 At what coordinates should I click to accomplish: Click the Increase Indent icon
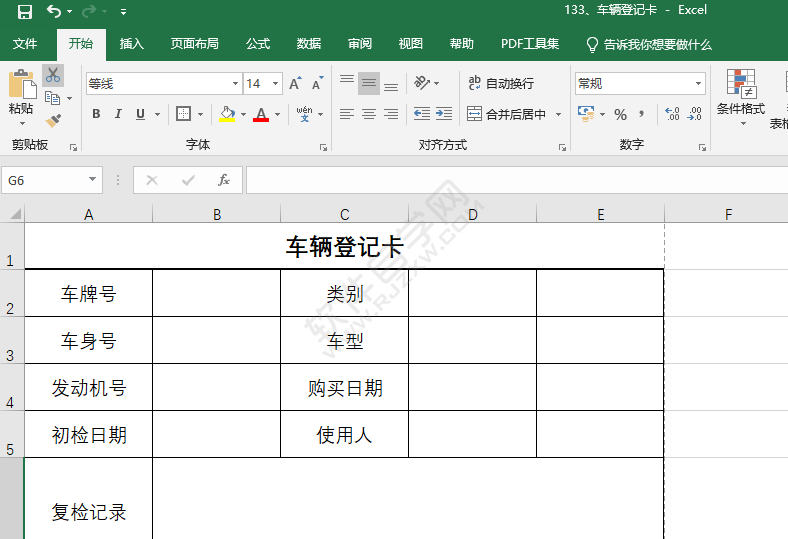pos(444,114)
